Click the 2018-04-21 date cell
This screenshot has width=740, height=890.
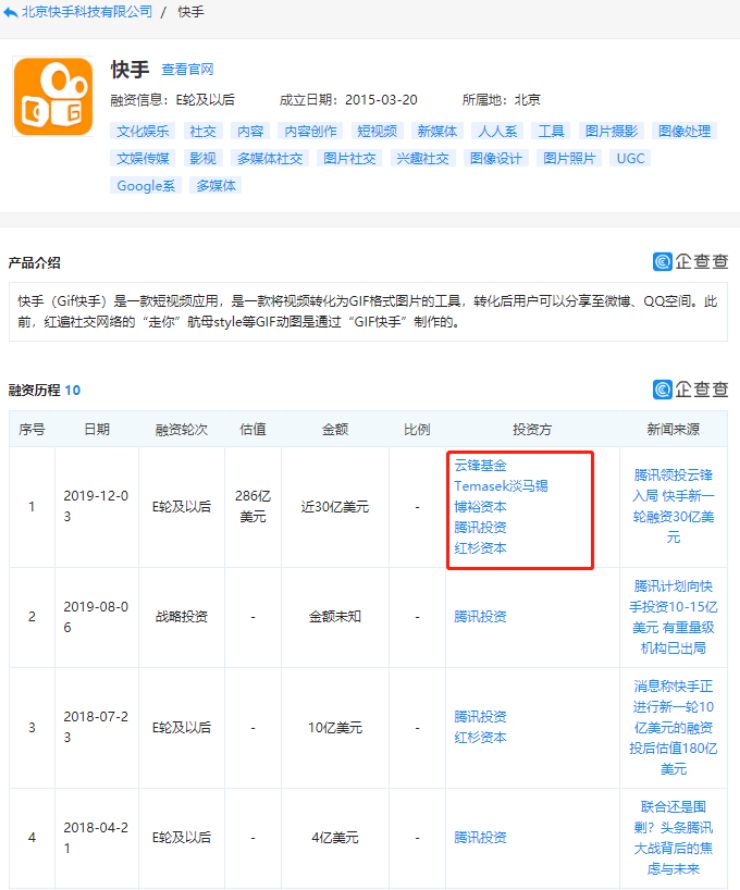(x=96, y=838)
